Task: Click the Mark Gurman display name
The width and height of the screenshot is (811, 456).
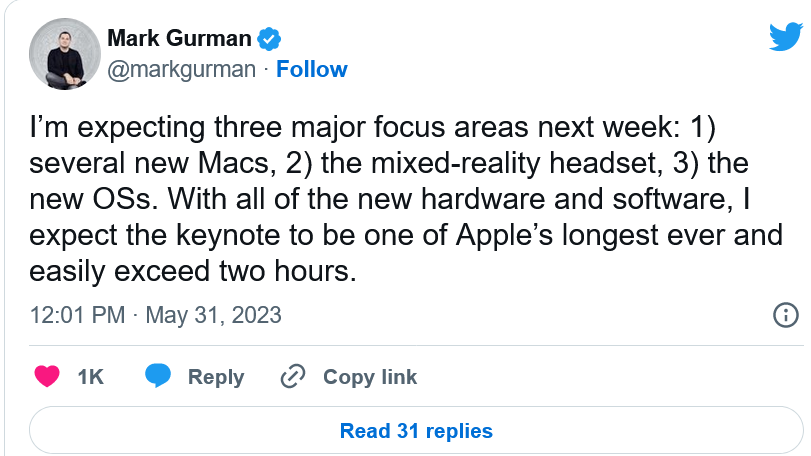Action: pos(179,39)
